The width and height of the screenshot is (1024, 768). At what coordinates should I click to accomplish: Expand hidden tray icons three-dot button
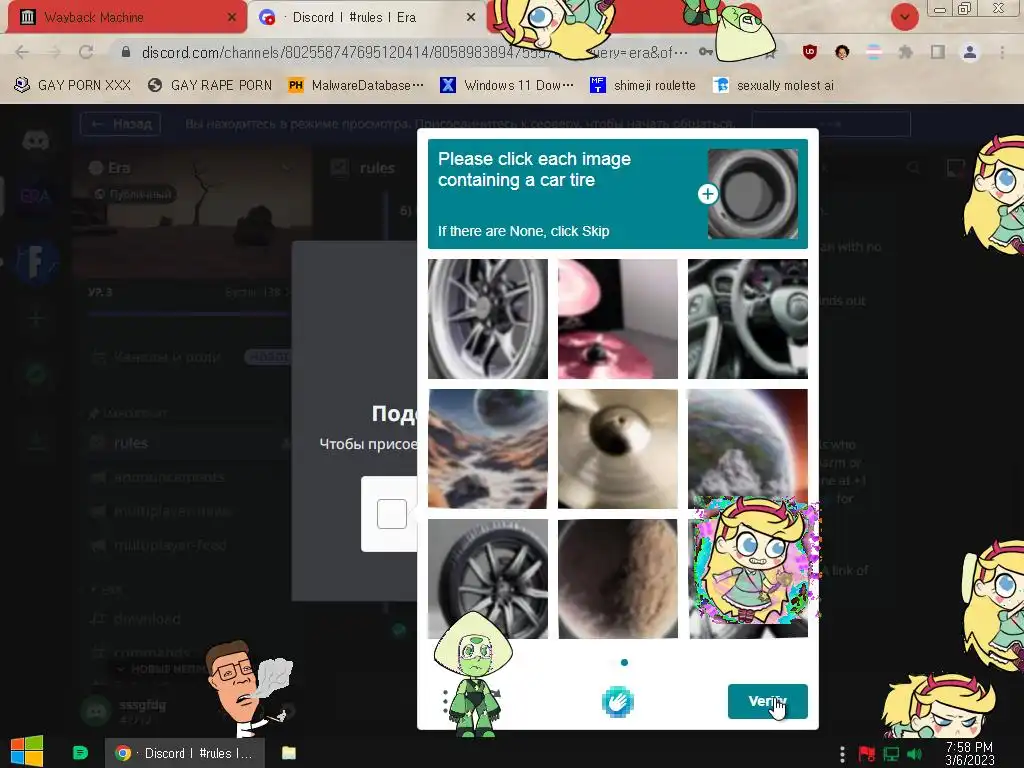coord(842,754)
